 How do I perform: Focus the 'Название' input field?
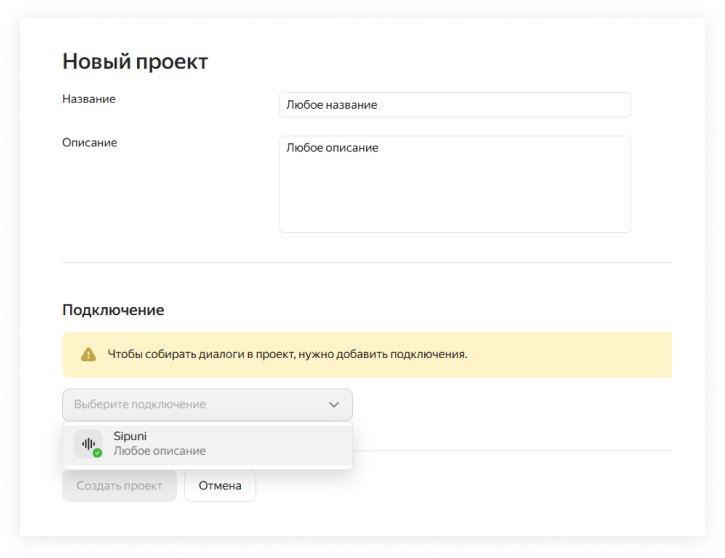(455, 105)
